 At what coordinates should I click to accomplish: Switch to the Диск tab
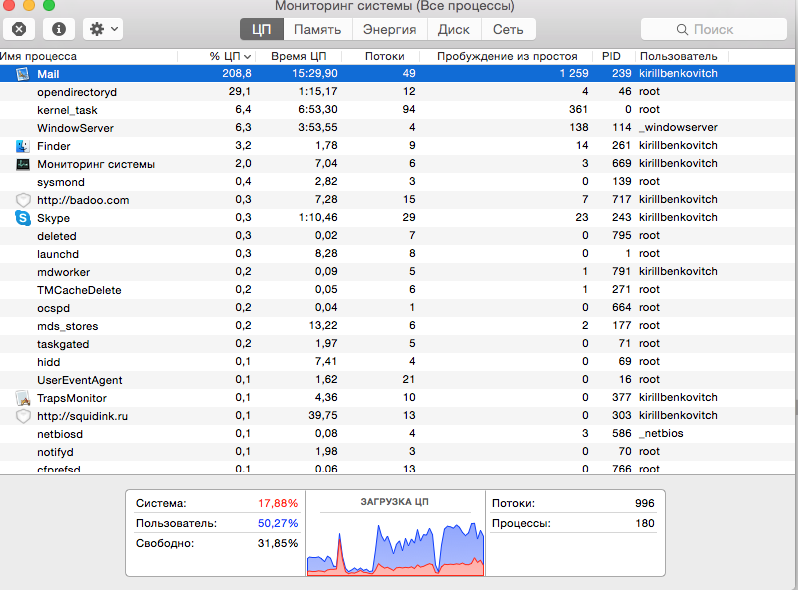click(453, 30)
